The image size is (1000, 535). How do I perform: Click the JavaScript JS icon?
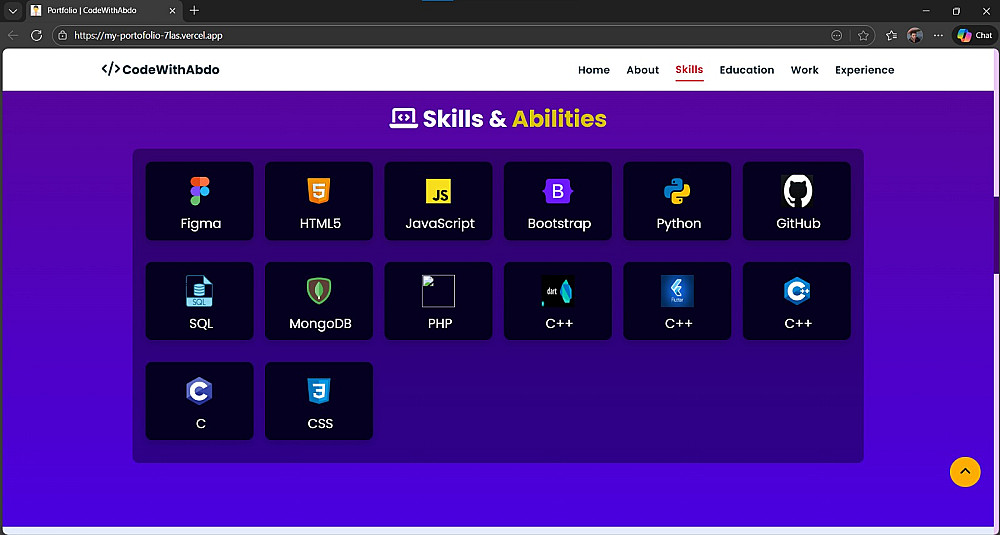tap(438, 191)
